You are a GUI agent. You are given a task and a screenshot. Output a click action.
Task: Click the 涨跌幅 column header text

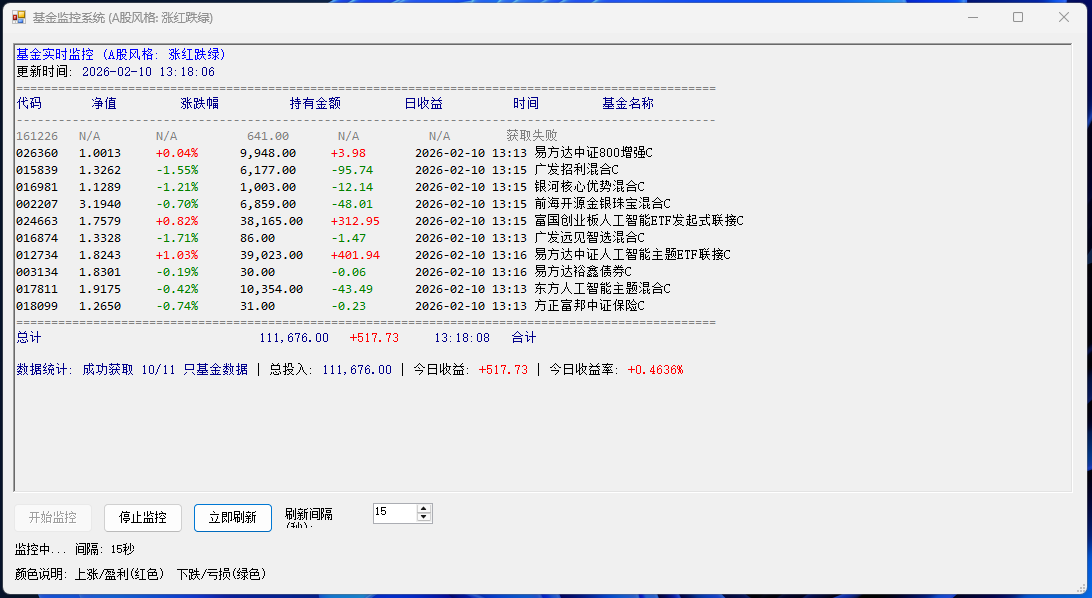[x=199, y=103]
